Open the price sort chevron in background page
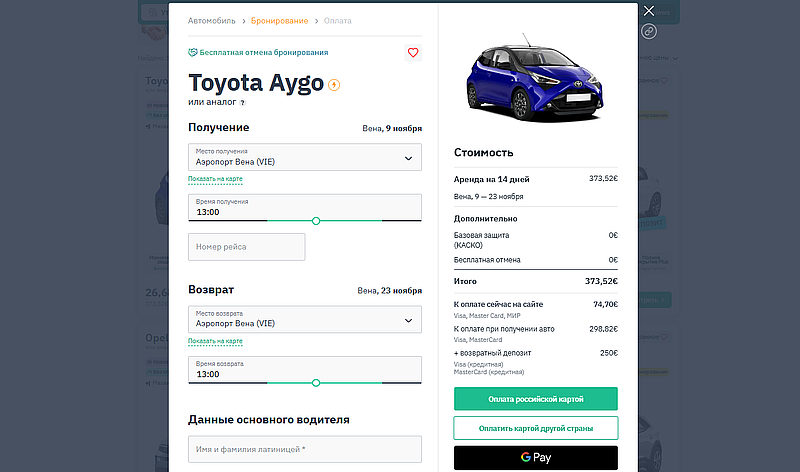The width and height of the screenshot is (800, 472). [x=675, y=58]
